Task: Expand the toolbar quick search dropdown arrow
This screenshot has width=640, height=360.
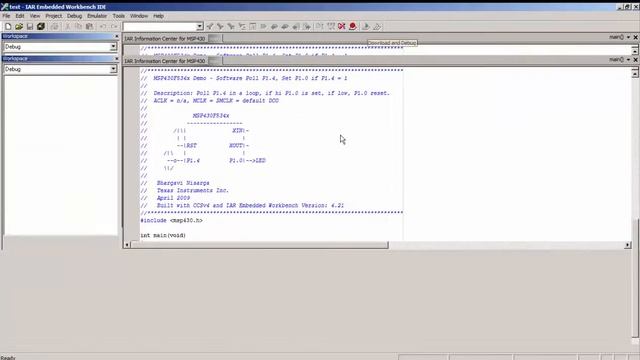Action: (x=200, y=27)
